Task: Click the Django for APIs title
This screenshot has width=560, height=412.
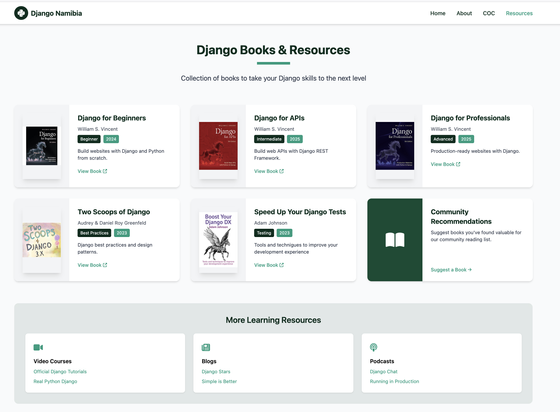Action: tap(279, 118)
